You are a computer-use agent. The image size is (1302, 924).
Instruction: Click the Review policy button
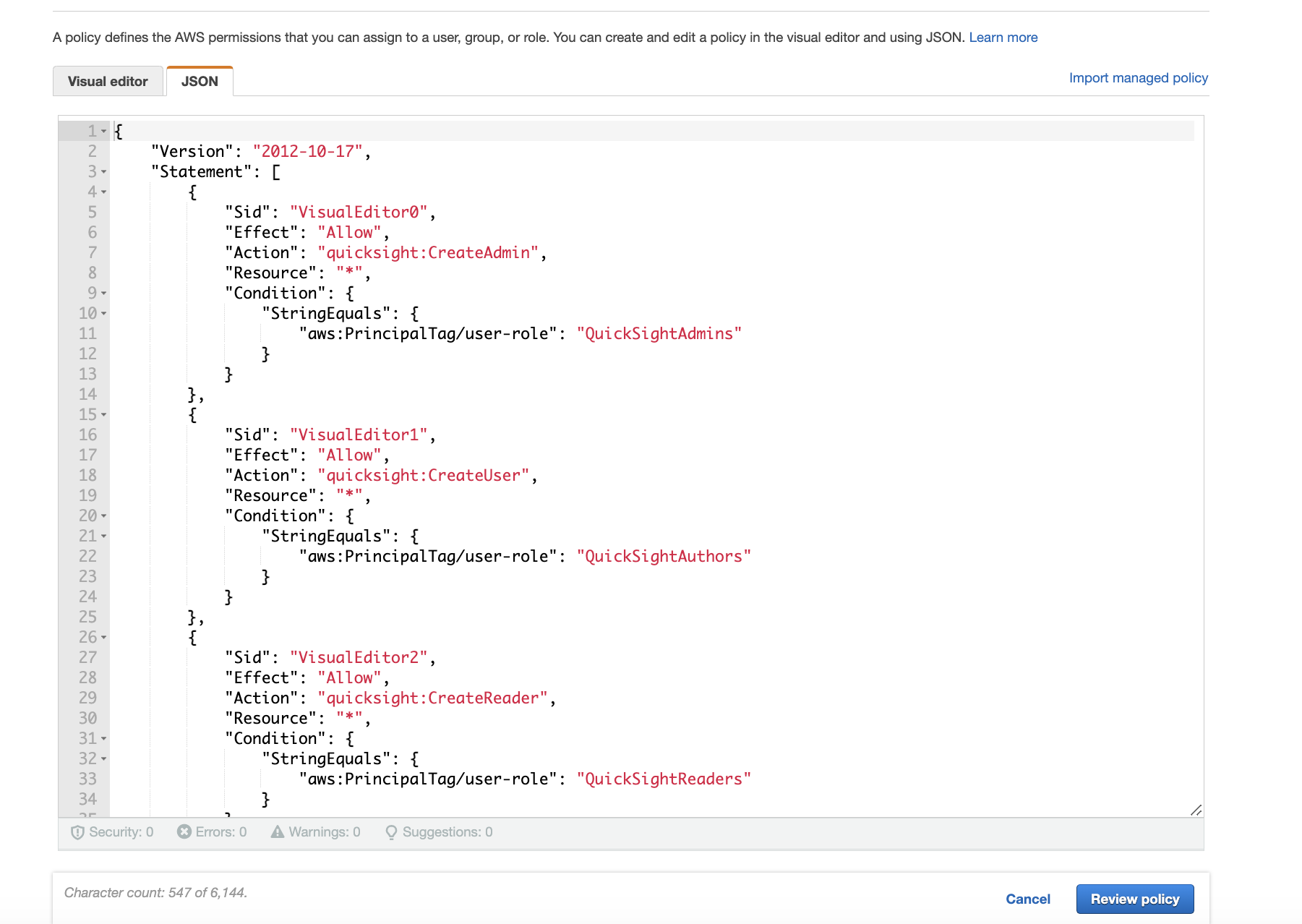[x=1134, y=899]
